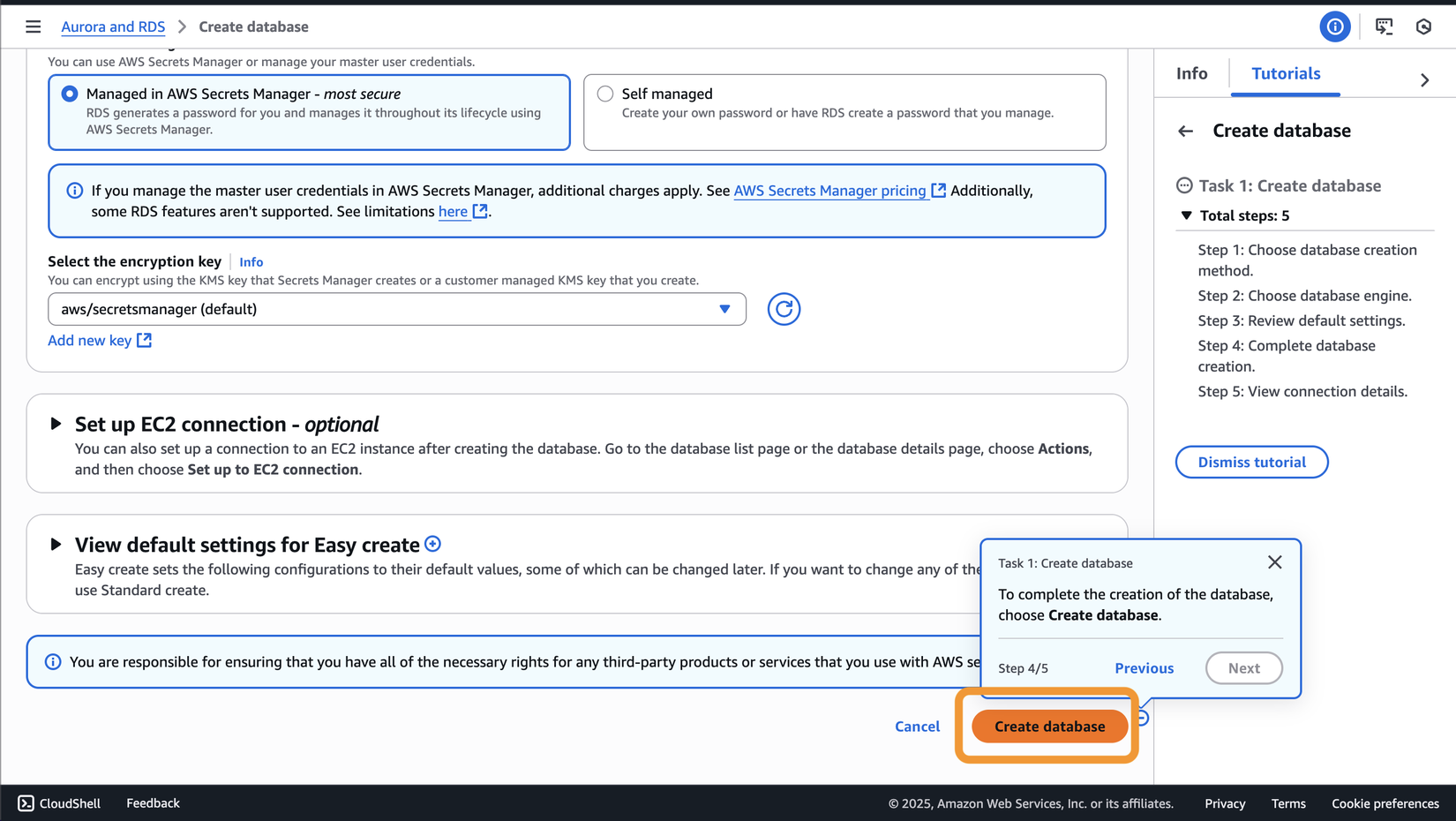
Task: Select Step 2: Choose database engine
Action: (x=1304, y=296)
